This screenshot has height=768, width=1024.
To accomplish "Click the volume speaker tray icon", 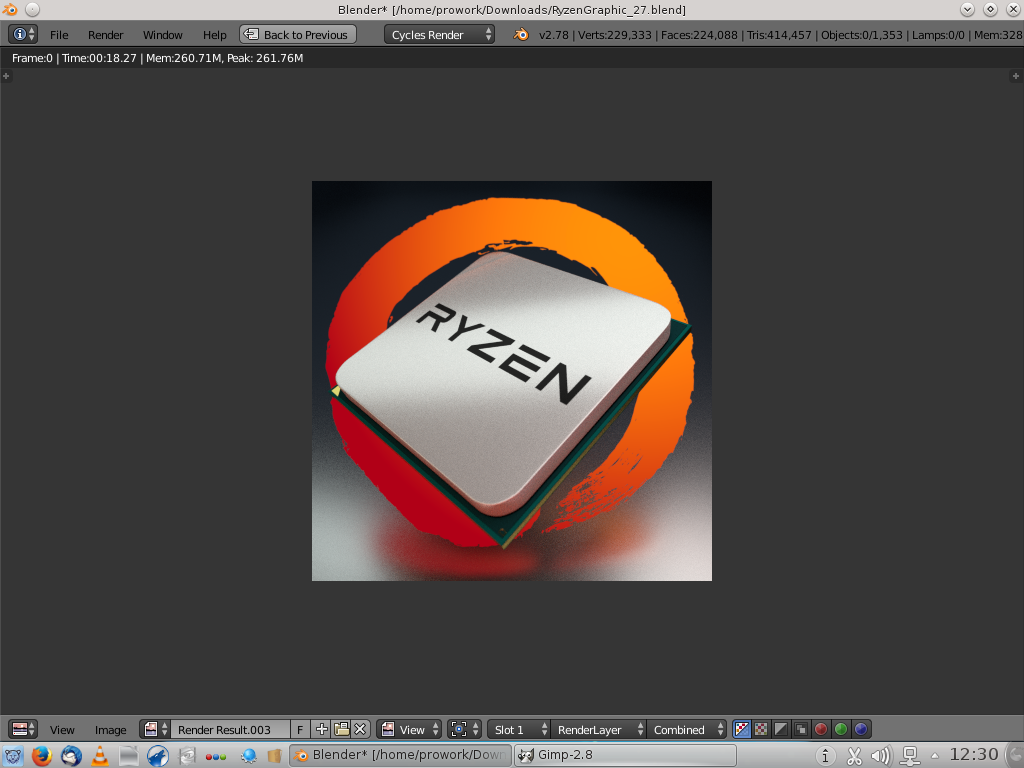I will tap(881, 756).
